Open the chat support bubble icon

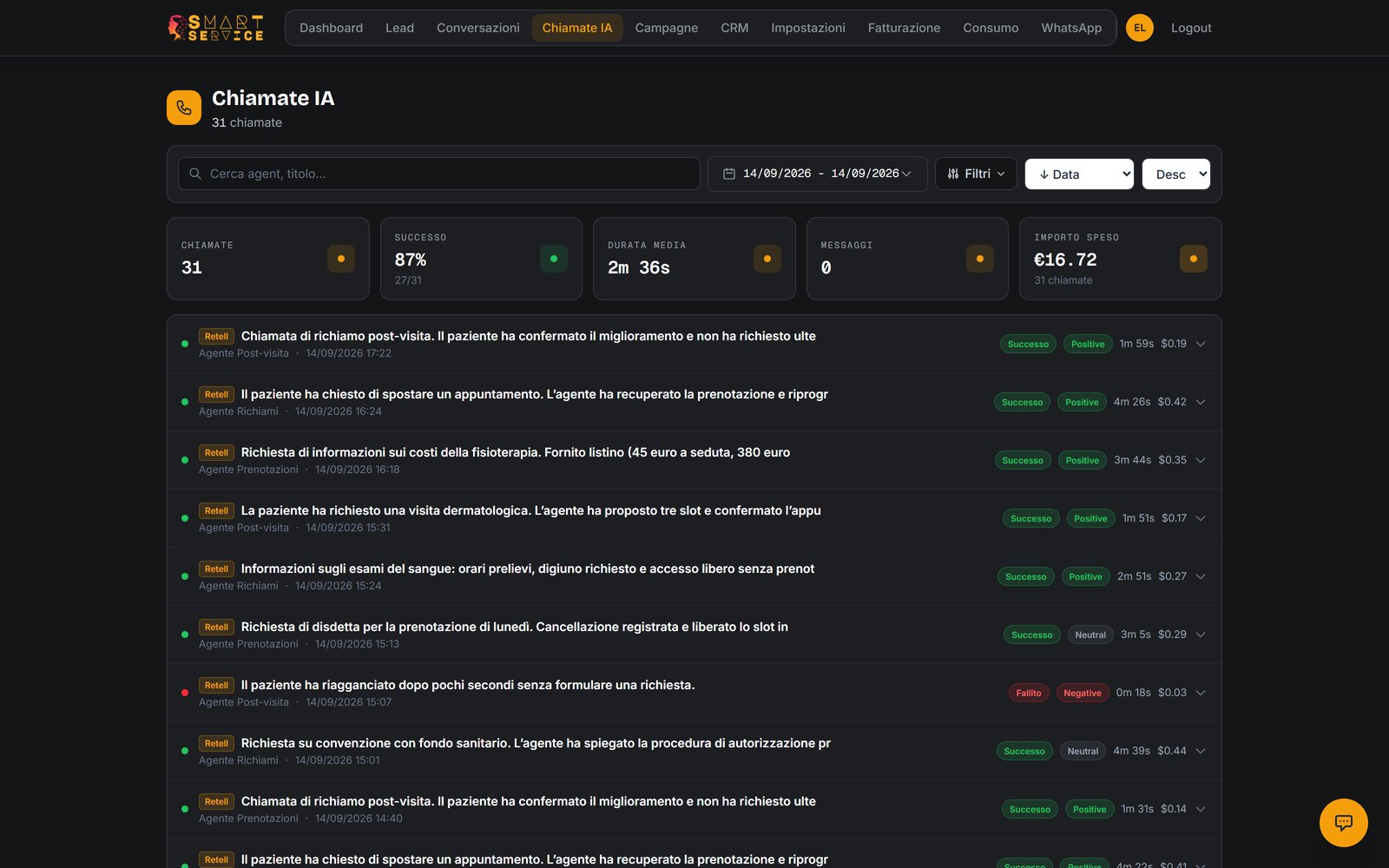click(x=1343, y=822)
